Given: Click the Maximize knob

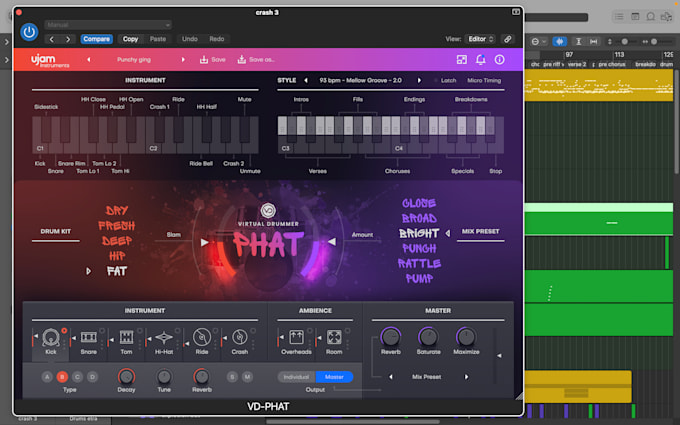Looking at the screenshot, I should coord(466,337).
